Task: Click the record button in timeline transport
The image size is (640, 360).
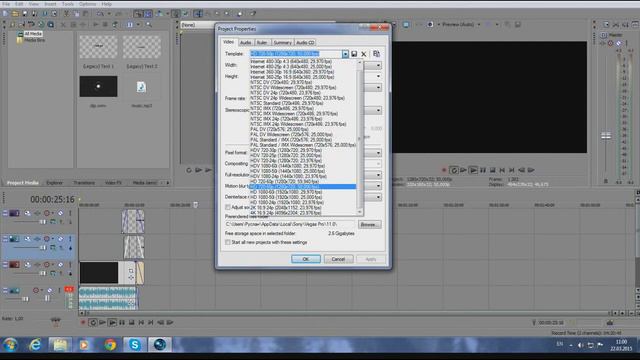Action: click(x=83, y=322)
